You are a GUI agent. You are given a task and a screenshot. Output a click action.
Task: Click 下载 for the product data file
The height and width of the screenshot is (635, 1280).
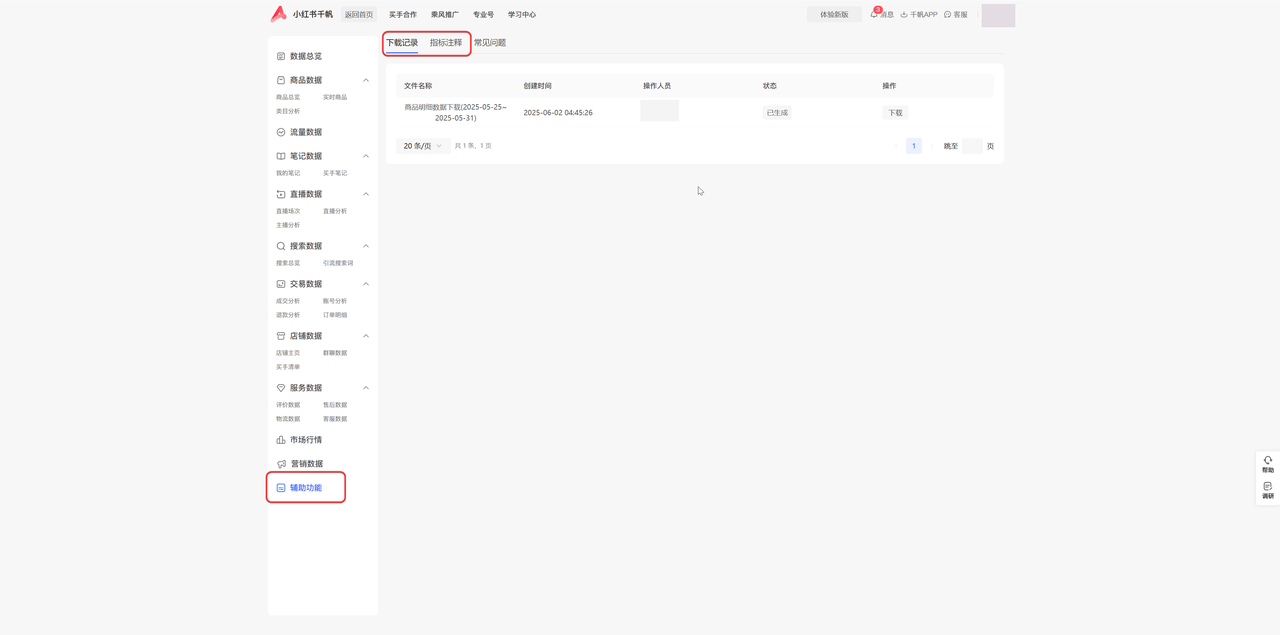[x=895, y=113]
